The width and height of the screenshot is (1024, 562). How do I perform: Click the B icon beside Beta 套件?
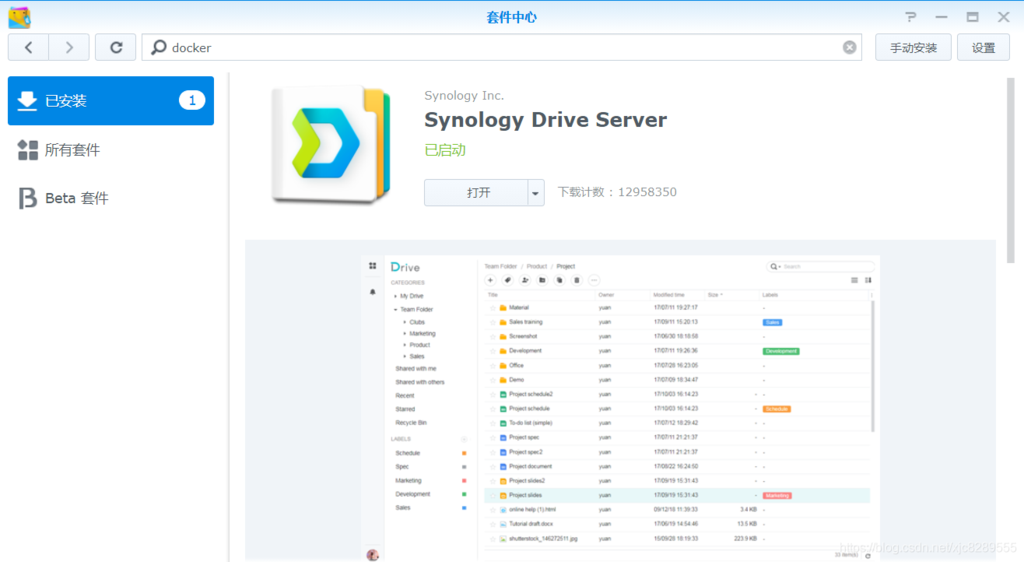[x=27, y=198]
